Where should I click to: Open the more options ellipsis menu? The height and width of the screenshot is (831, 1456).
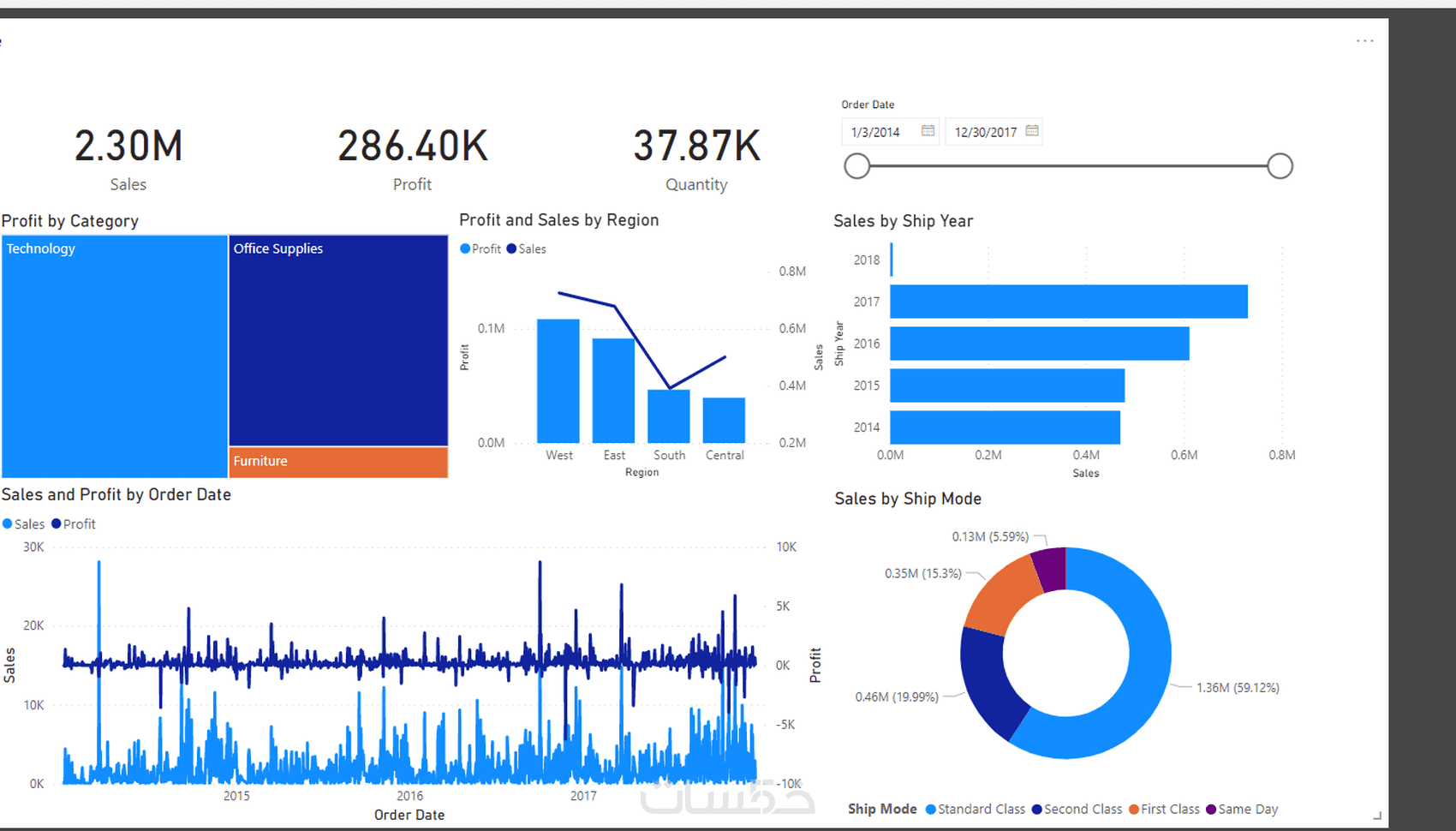pyautogui.click(x=1365, y=41)
